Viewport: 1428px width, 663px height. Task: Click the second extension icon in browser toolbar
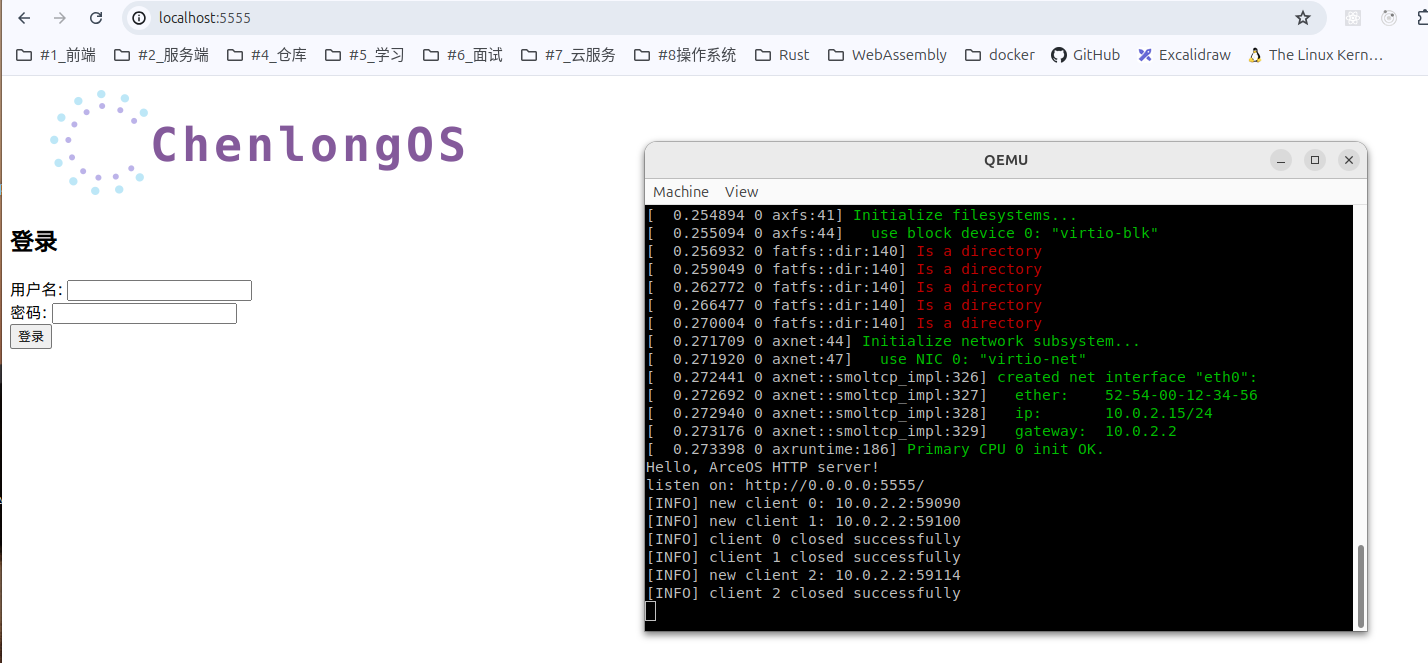[x=1389, y=18]
